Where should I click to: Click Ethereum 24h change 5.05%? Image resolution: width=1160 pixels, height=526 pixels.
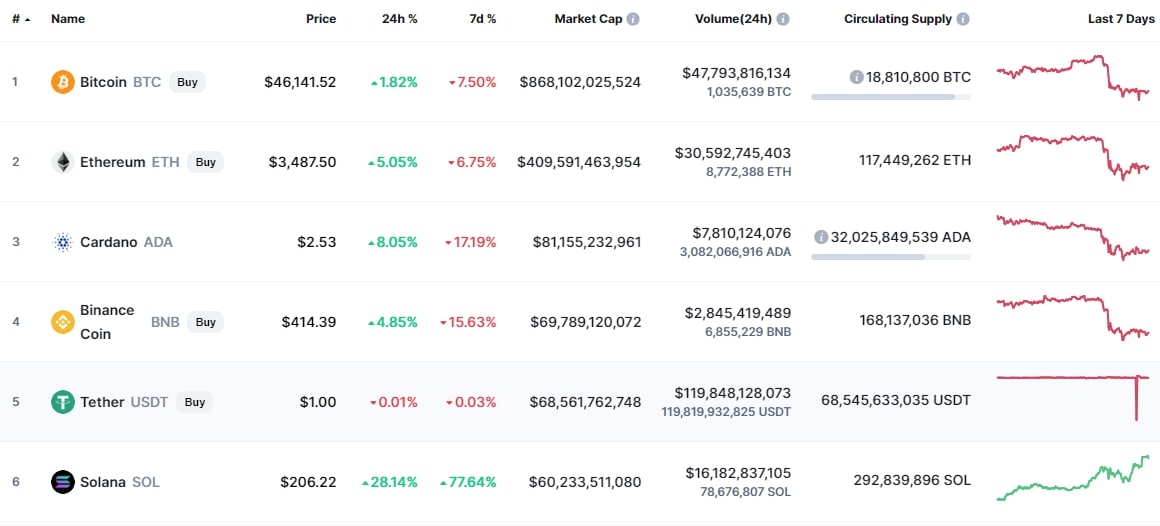394,162
